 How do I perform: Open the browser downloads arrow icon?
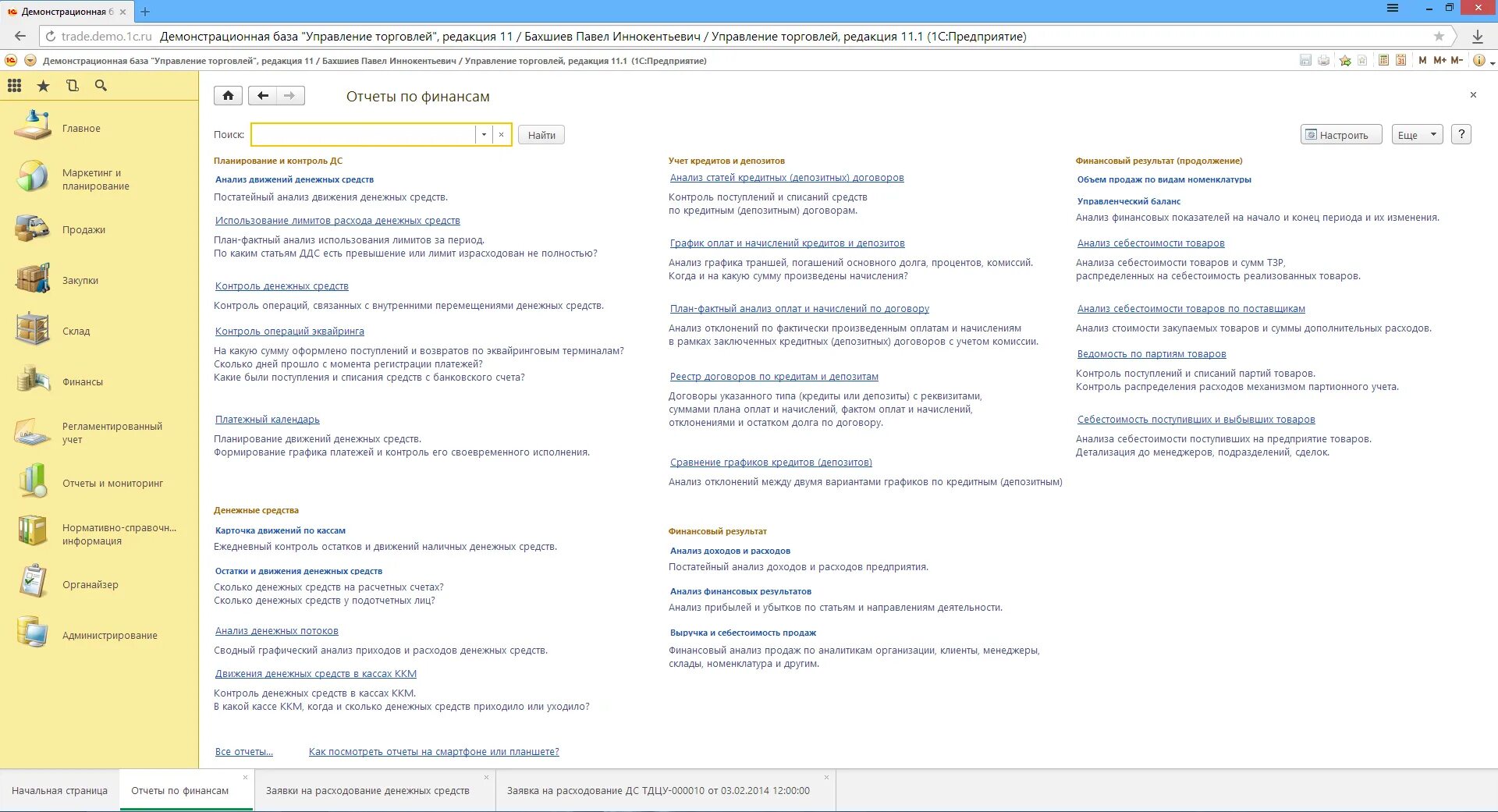[1478, 36]
